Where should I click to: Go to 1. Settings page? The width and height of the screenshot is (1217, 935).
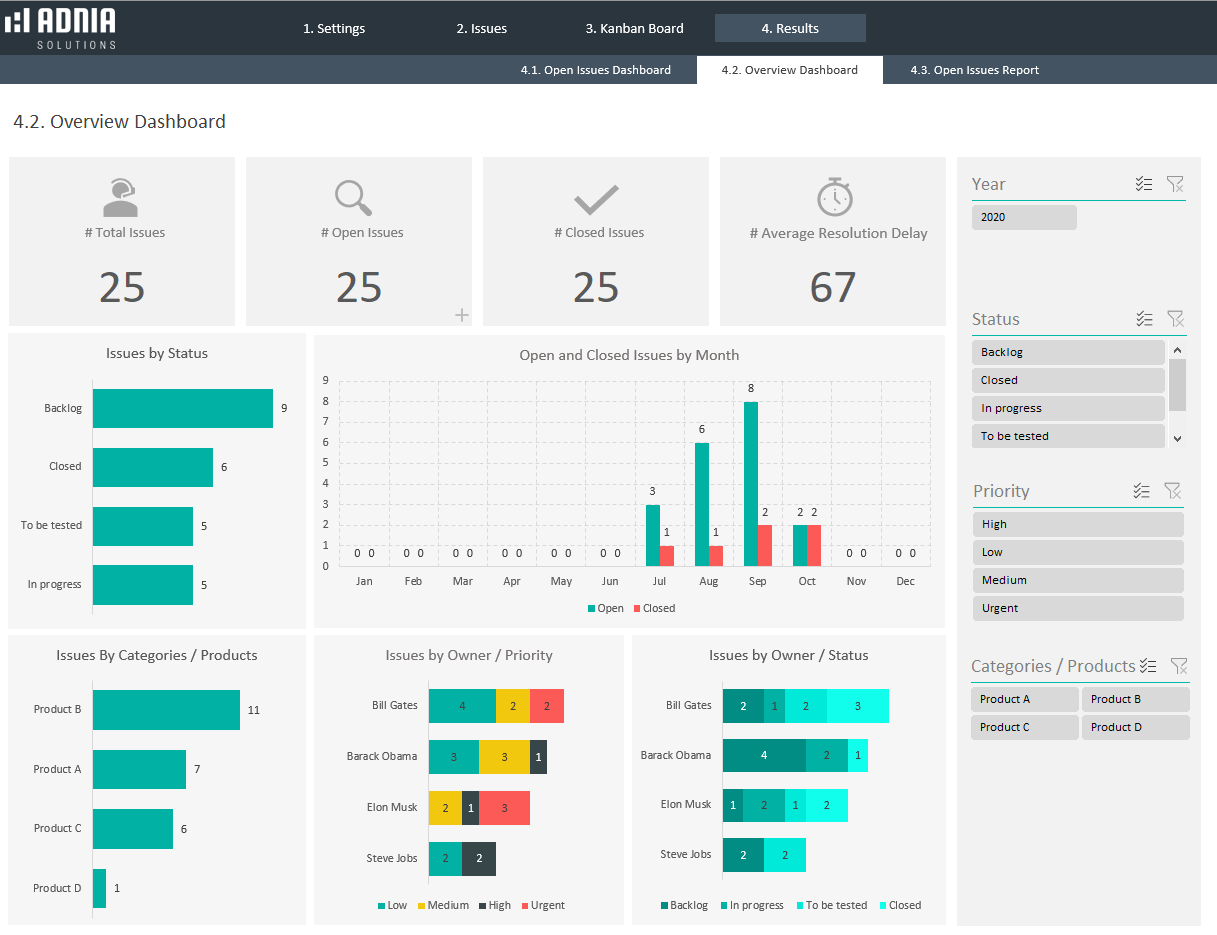334,28
